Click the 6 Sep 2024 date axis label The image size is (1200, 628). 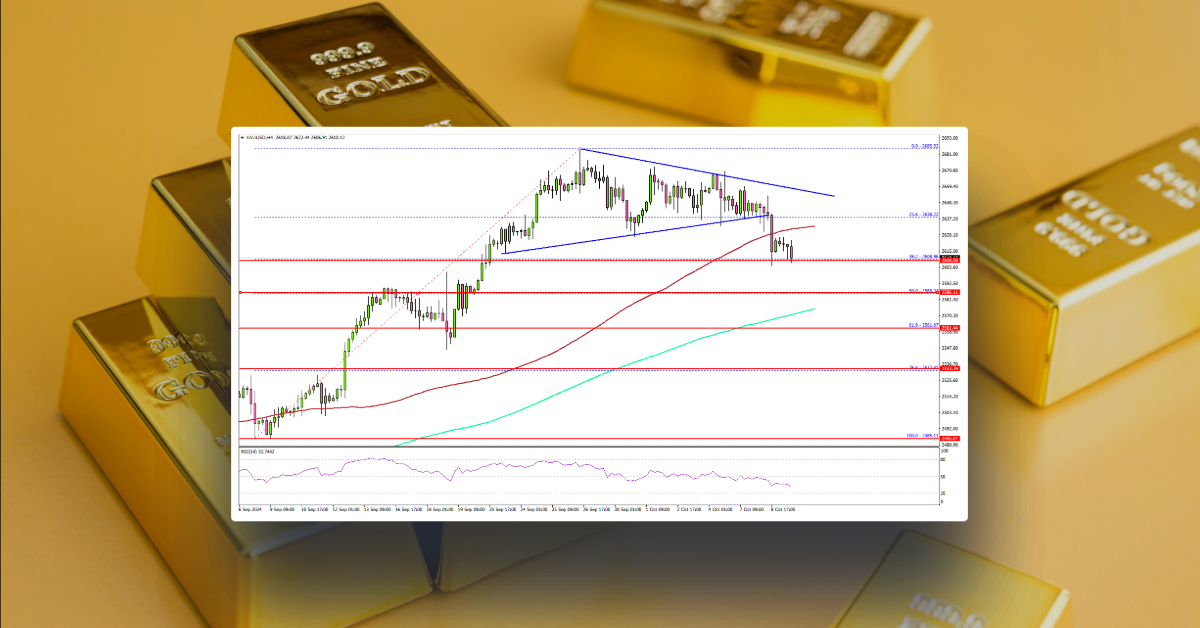(250, 508)
